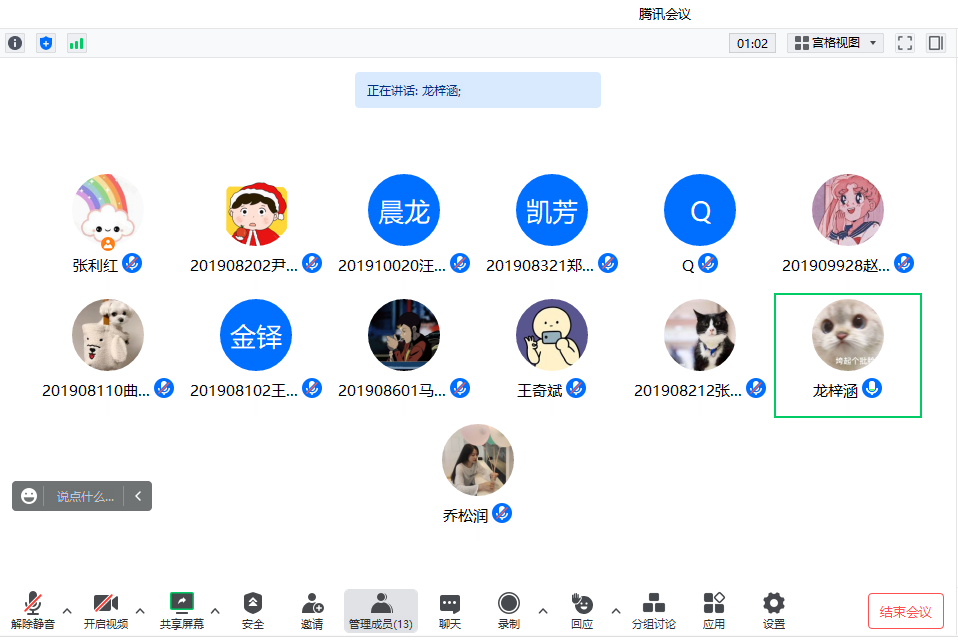The height and width of the screenshot is (640, 958).
Task: Toggle the right sidebar panel icon
Action: (x=936, y=43)
